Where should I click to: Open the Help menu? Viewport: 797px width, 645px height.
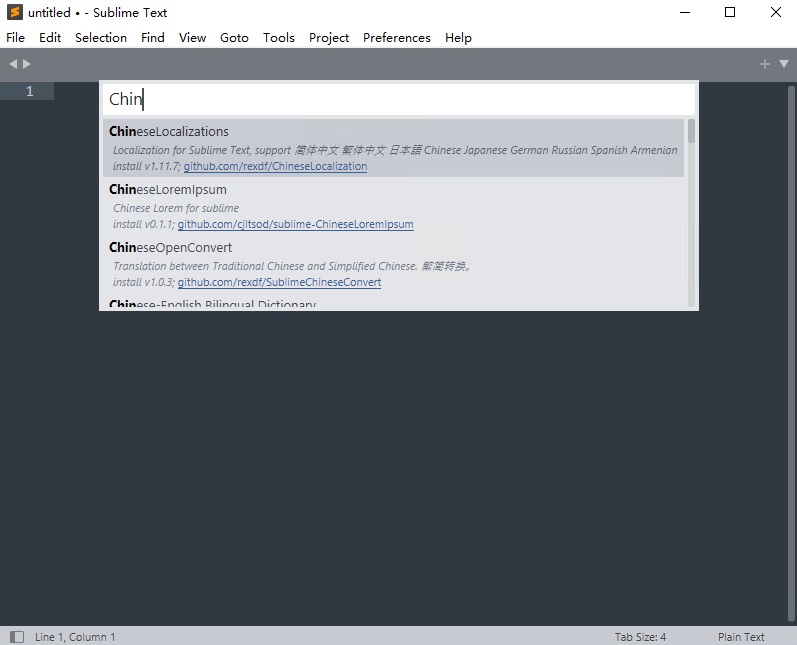point(458,38)
